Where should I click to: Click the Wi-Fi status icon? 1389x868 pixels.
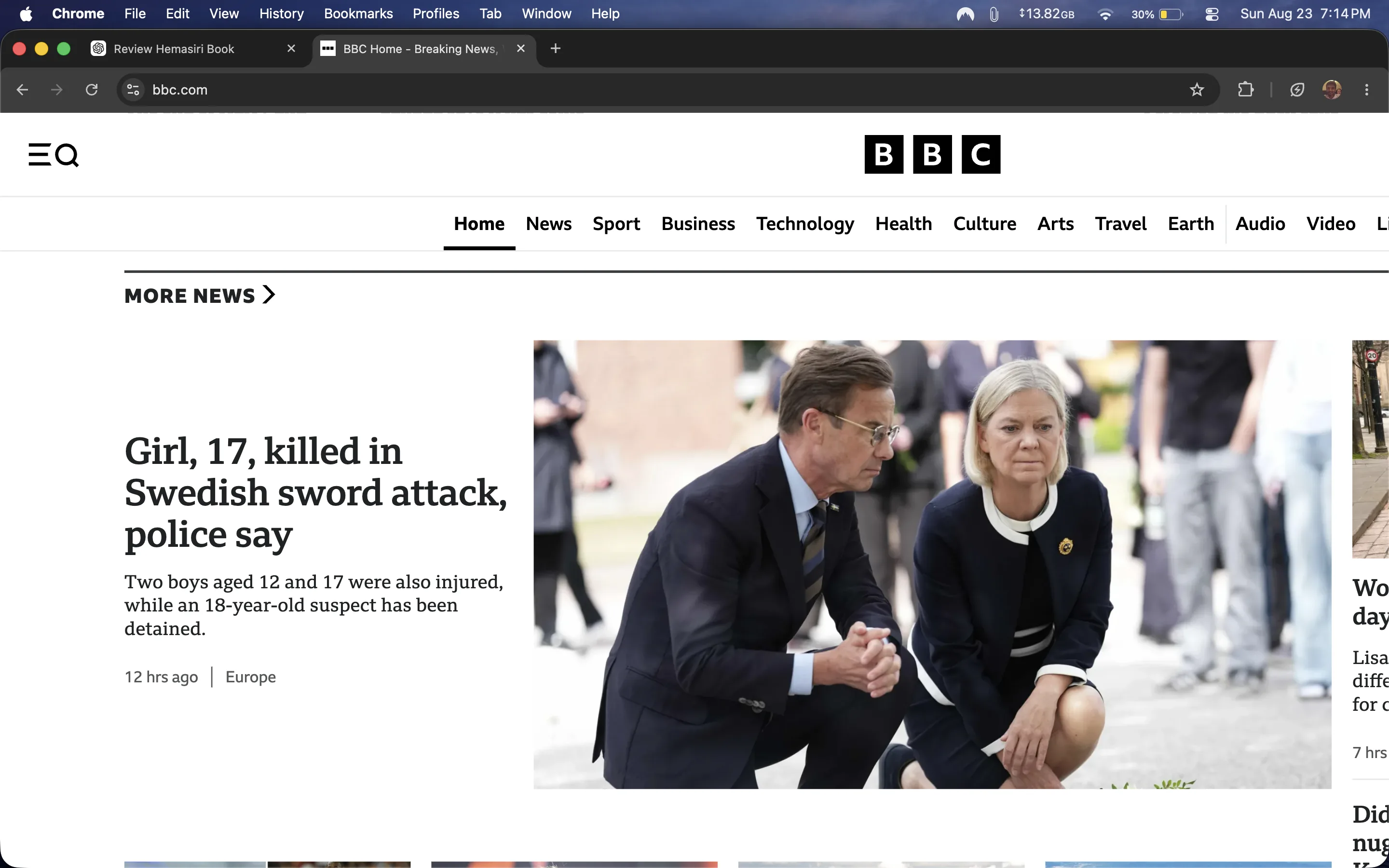pos(1105,14)
